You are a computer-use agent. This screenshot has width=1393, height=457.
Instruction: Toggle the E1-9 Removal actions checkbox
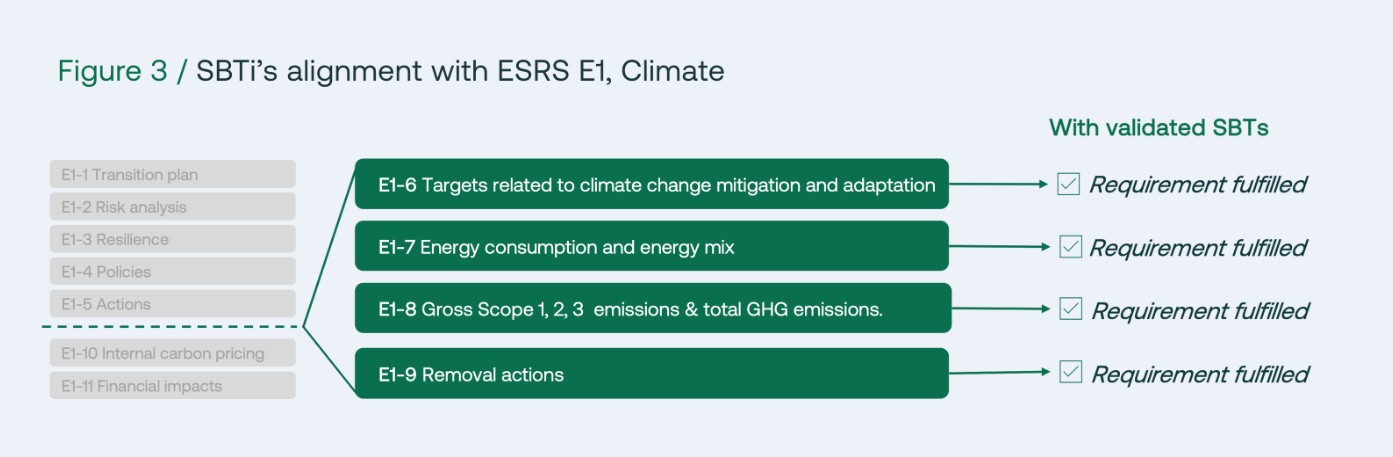click(1071, 372)
